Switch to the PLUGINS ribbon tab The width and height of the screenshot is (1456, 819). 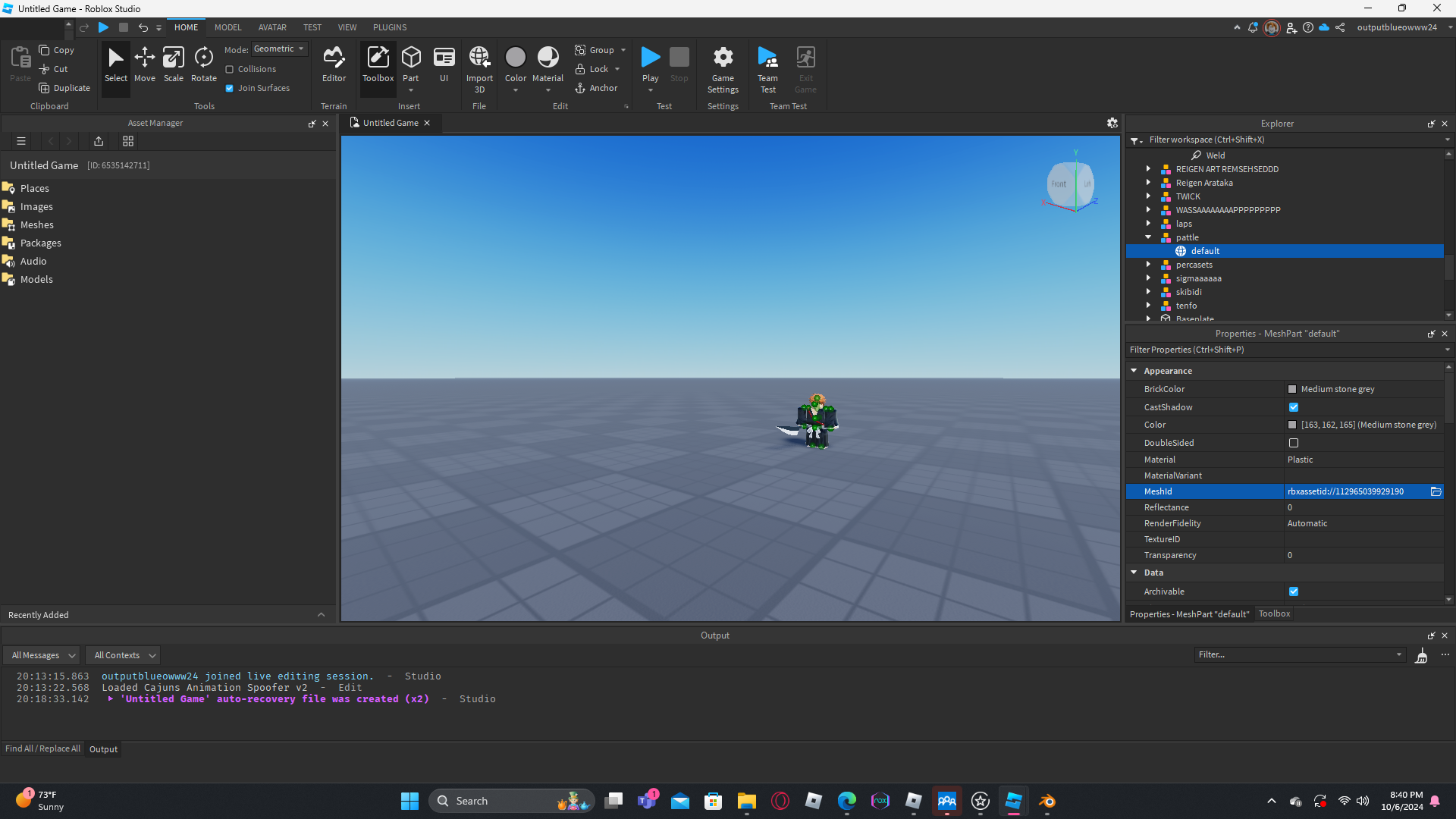pyautogui.click(x=390, y=27)
